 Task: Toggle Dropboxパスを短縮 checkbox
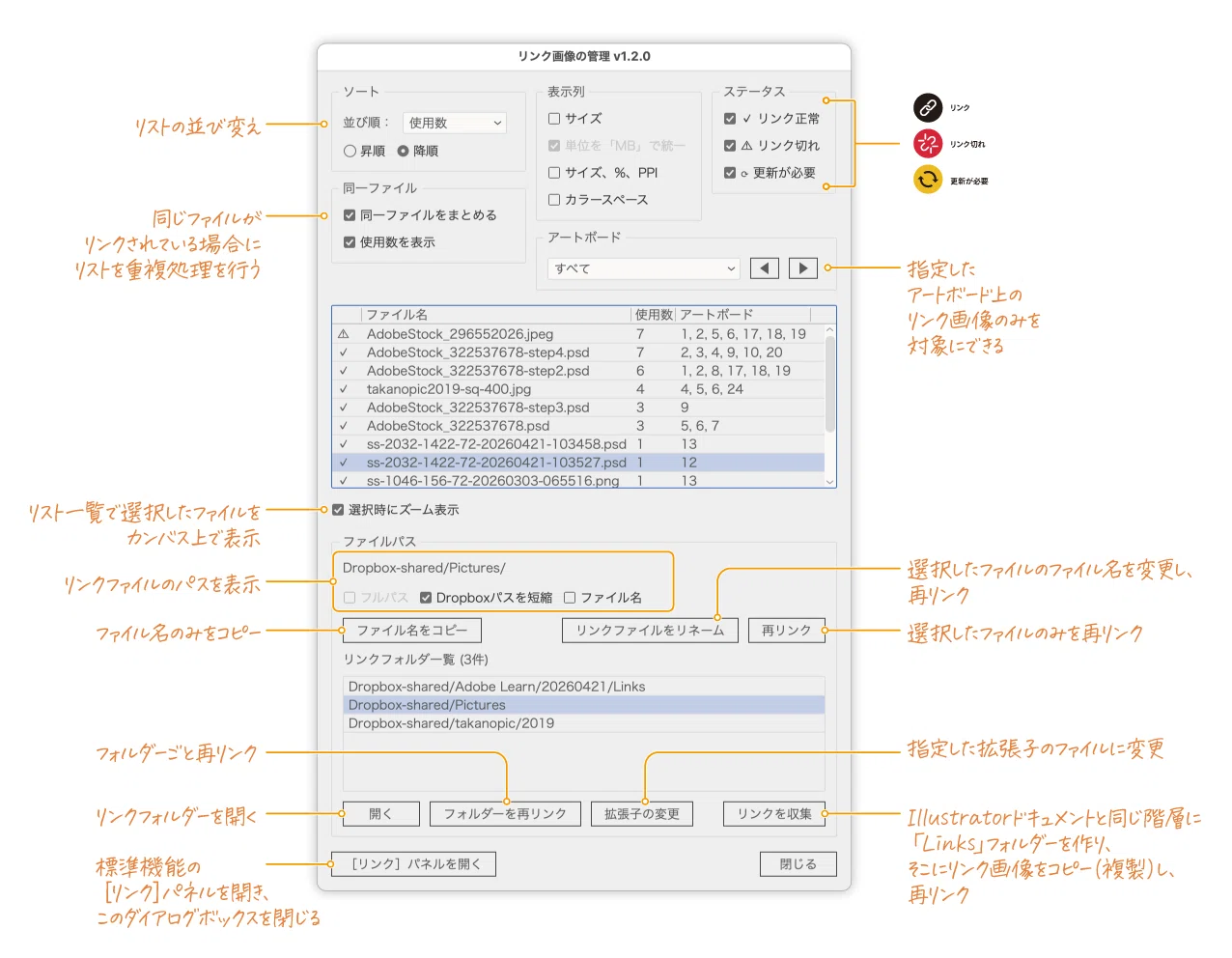coord(426,598)
